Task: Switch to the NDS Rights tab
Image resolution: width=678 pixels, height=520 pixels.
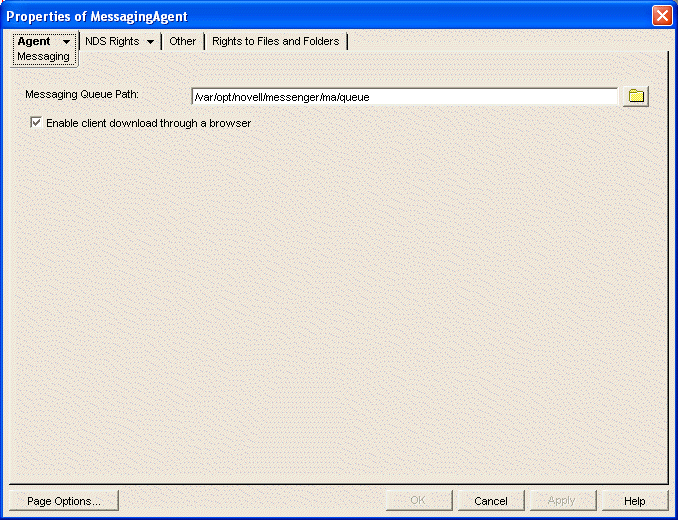Action: click(112, 42)
